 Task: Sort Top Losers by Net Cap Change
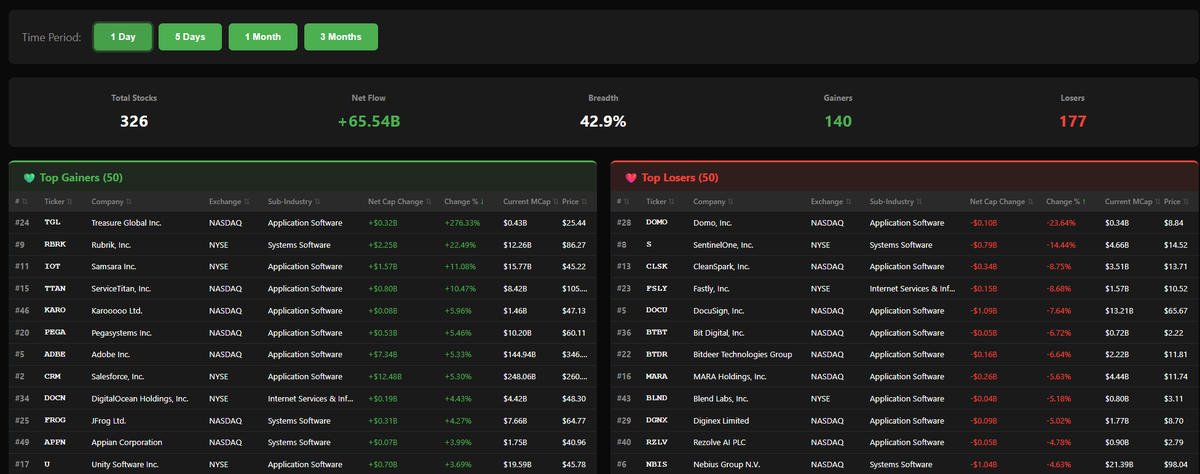1000,201
